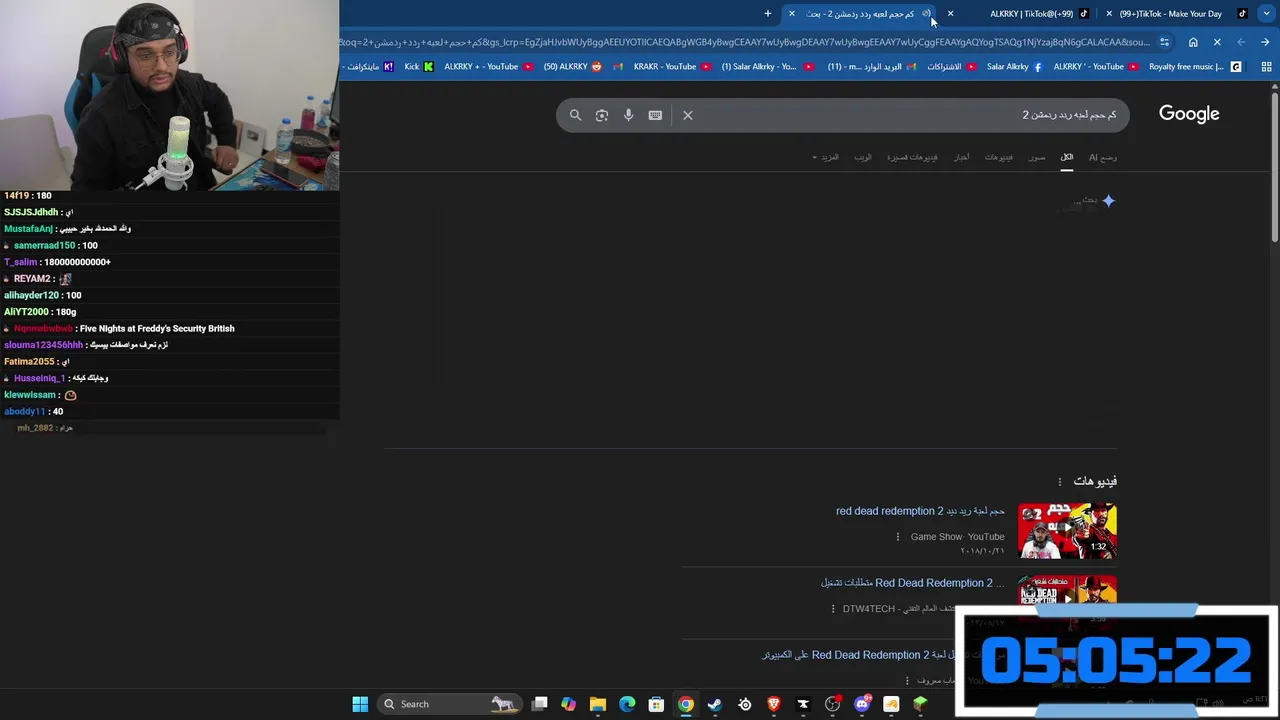Click the Google logo

coord(1189,114)
